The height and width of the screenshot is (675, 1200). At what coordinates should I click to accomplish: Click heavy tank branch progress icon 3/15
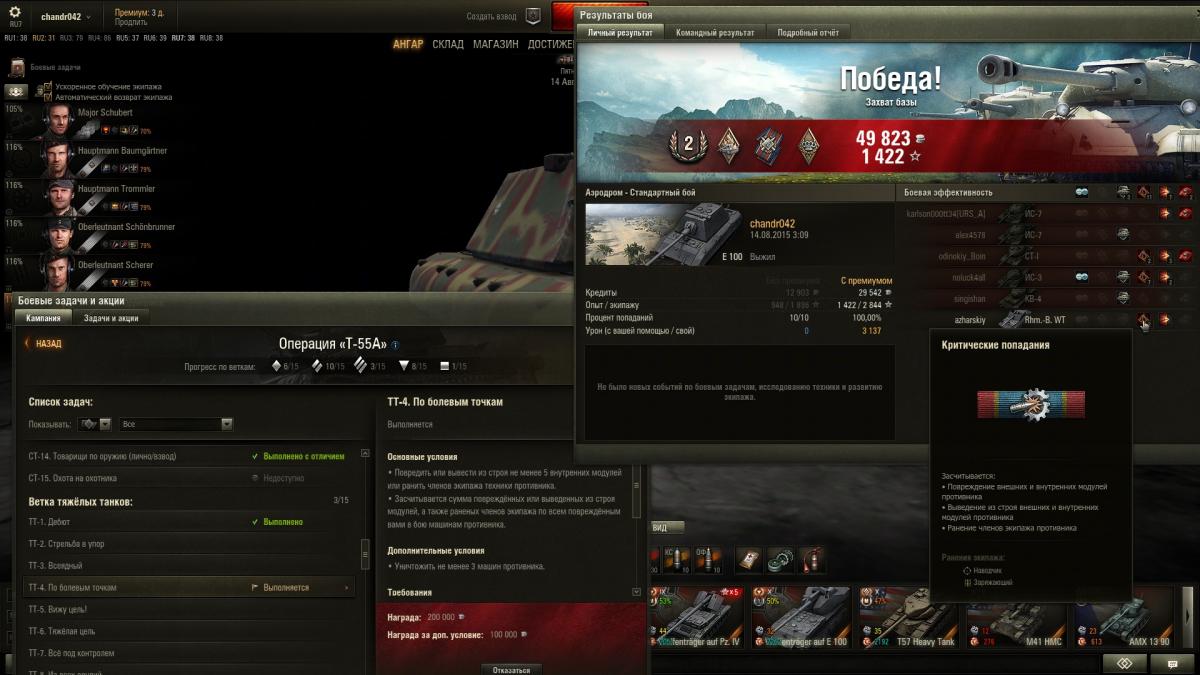coord(362,366)
